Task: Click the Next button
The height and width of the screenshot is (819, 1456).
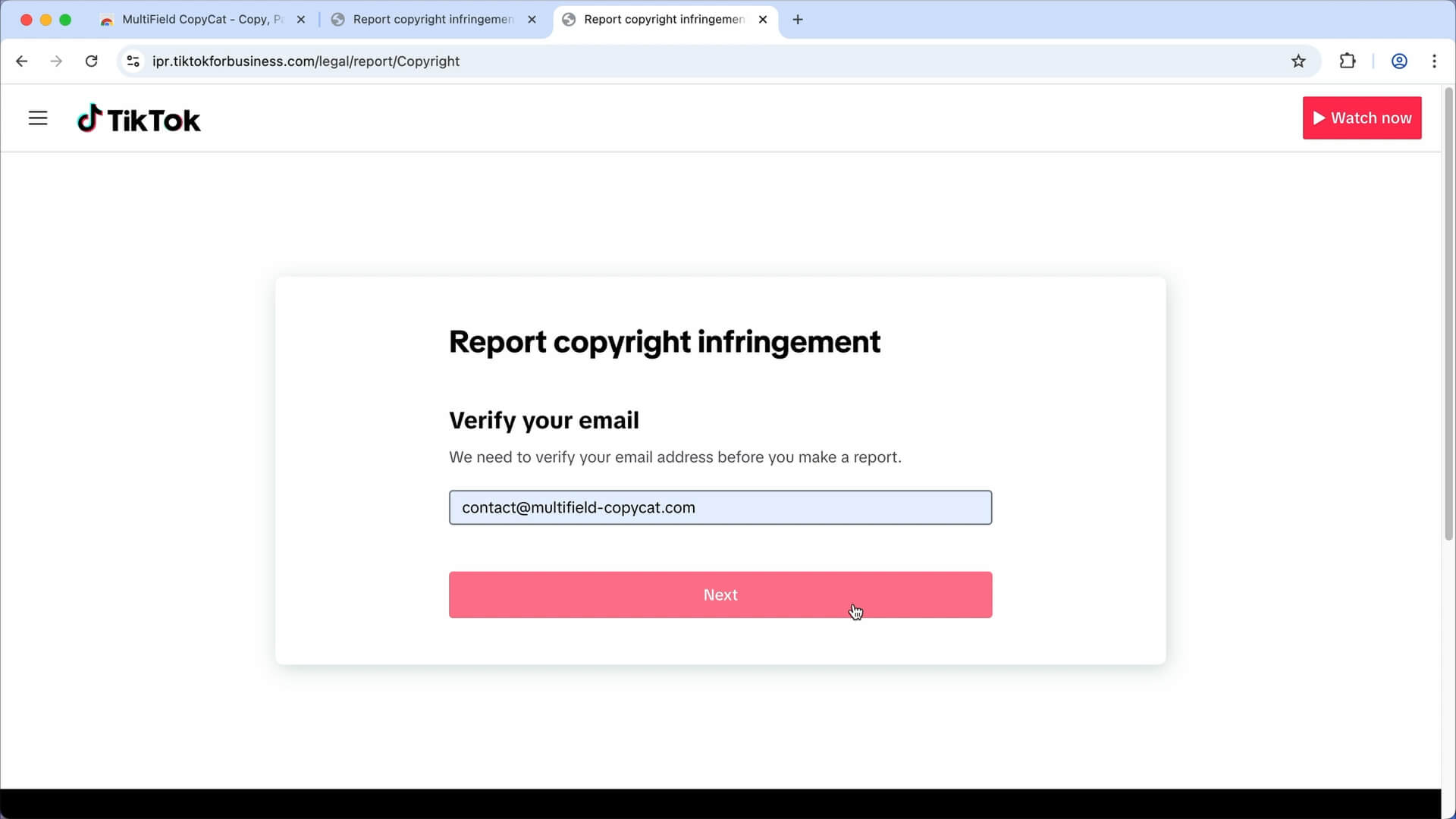Action: pos(720,595)
